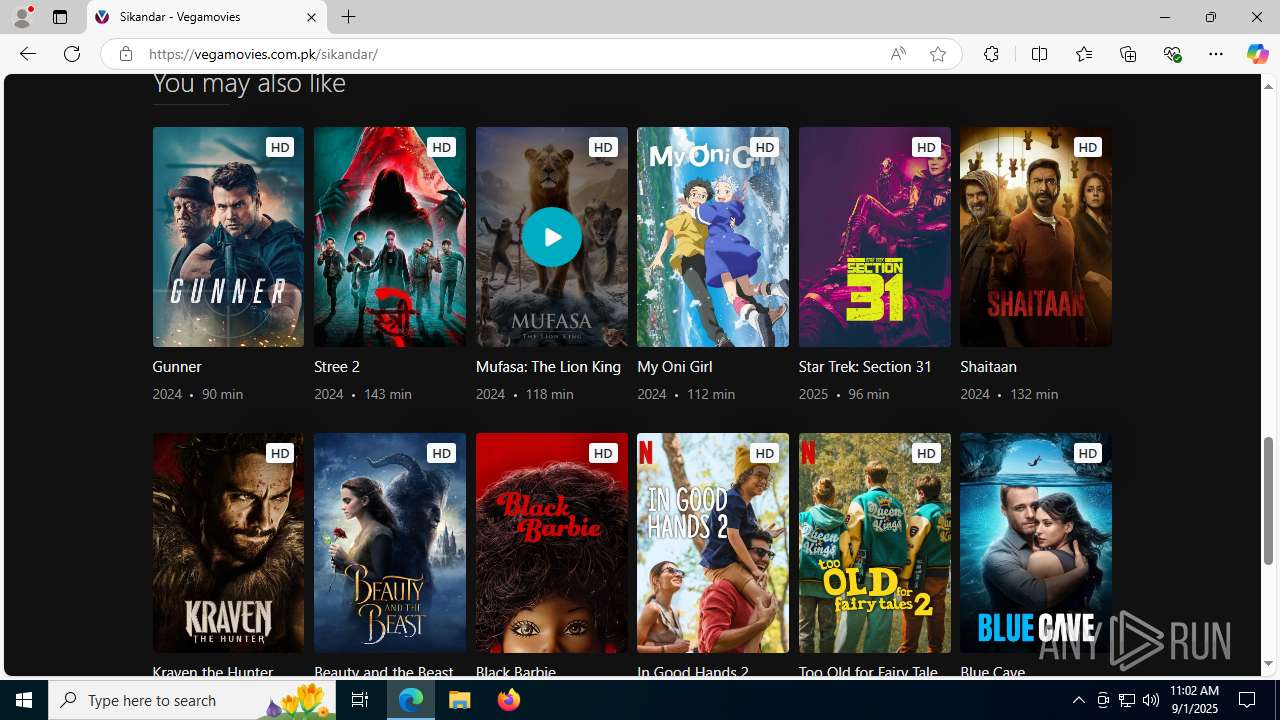
Task: Open File Explorer from taskbar
Action: (460, 700)
